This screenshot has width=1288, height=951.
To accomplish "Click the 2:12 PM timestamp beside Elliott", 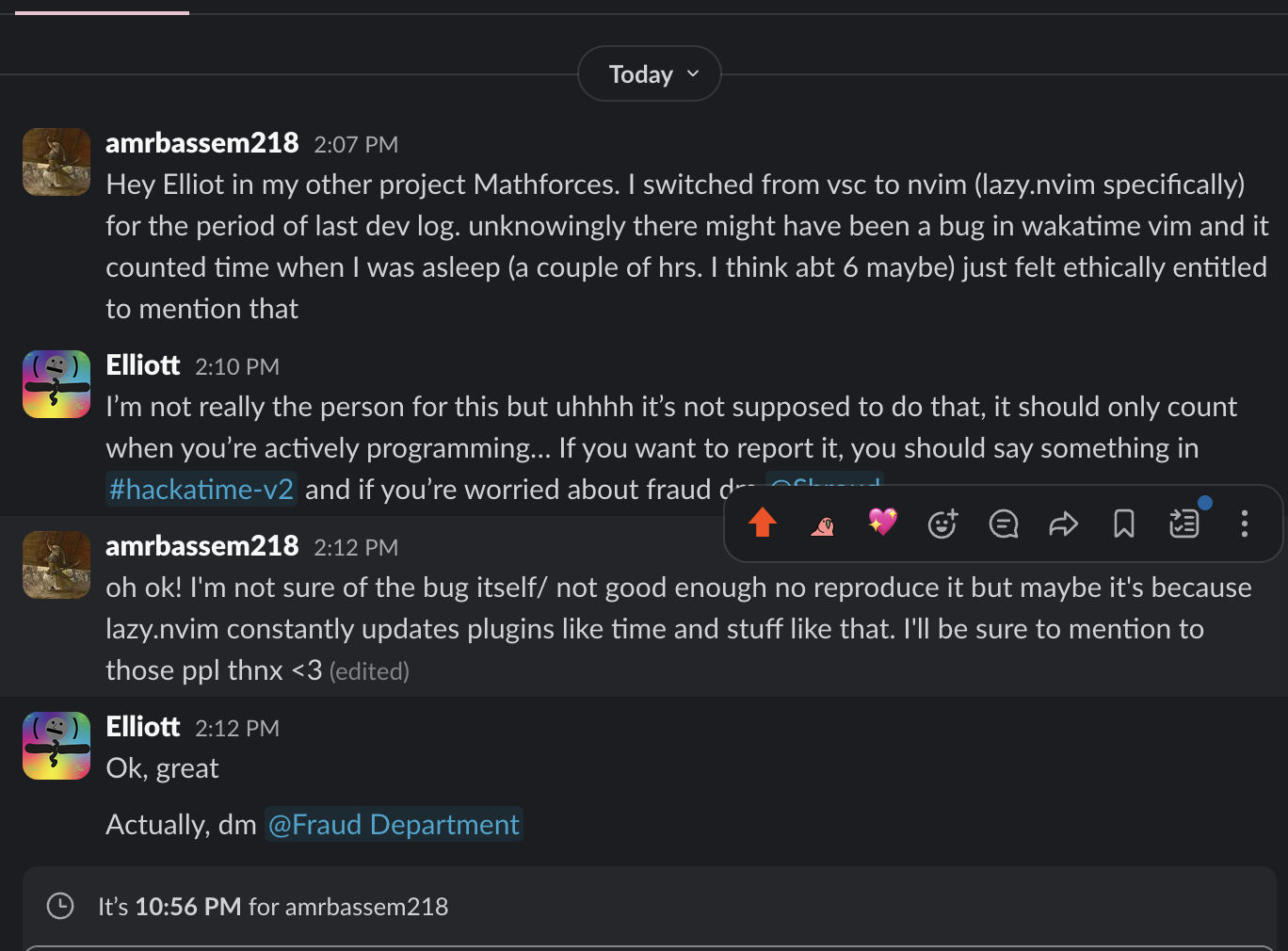I will 237,729.
